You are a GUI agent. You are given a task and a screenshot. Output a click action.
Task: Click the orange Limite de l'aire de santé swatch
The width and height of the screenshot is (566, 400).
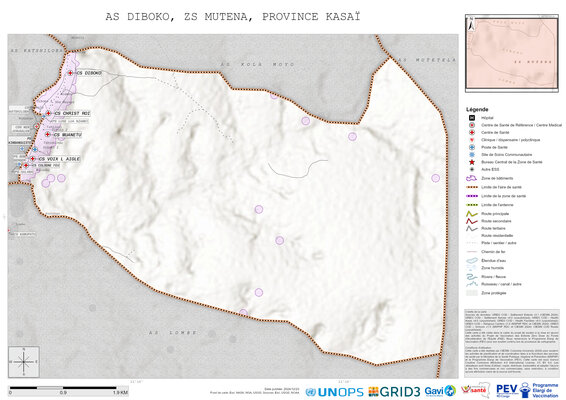[471, 187]
